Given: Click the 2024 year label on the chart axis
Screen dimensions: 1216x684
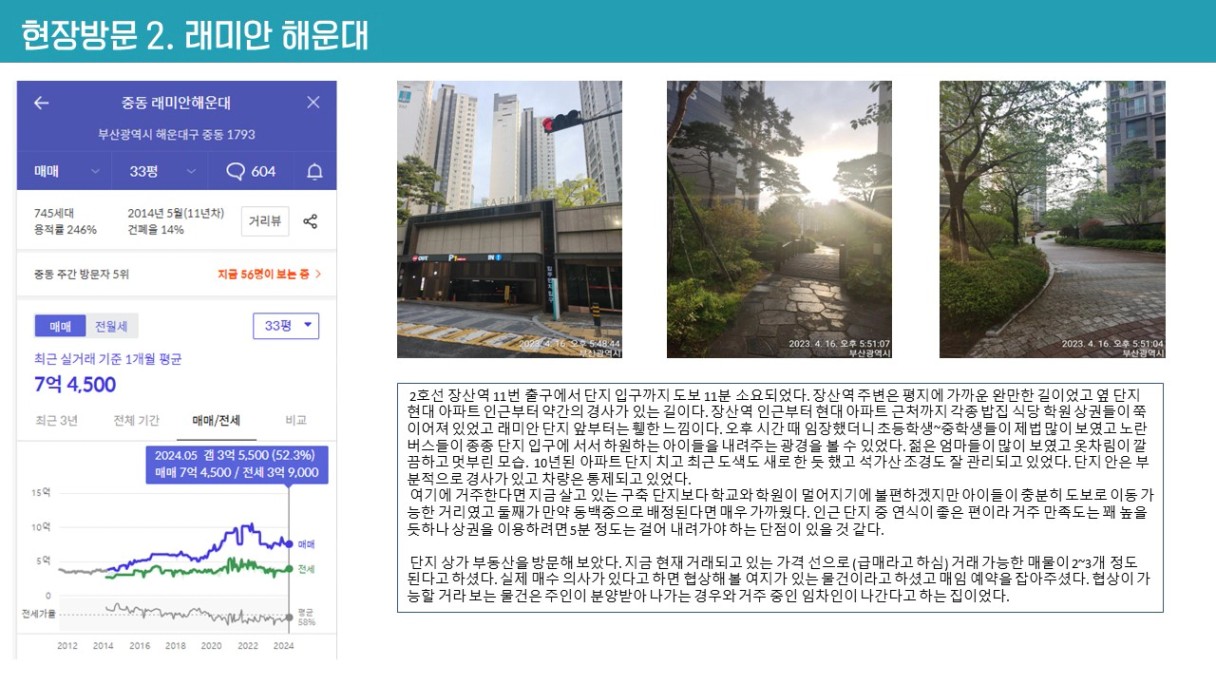Looking at the screenshot, I should point(283,646).
